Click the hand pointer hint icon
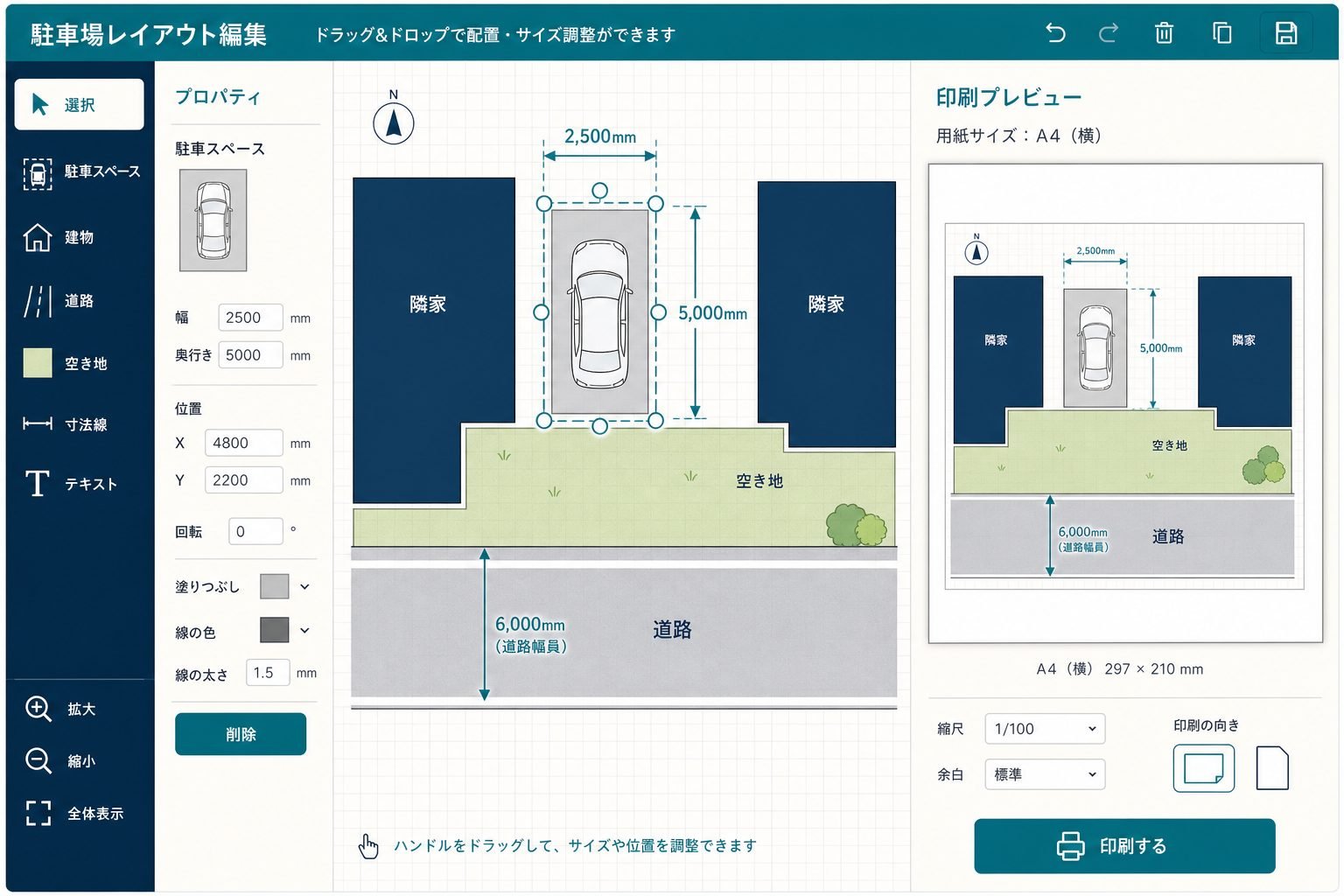The image size is (1344, 896). (x=368, y=846)
